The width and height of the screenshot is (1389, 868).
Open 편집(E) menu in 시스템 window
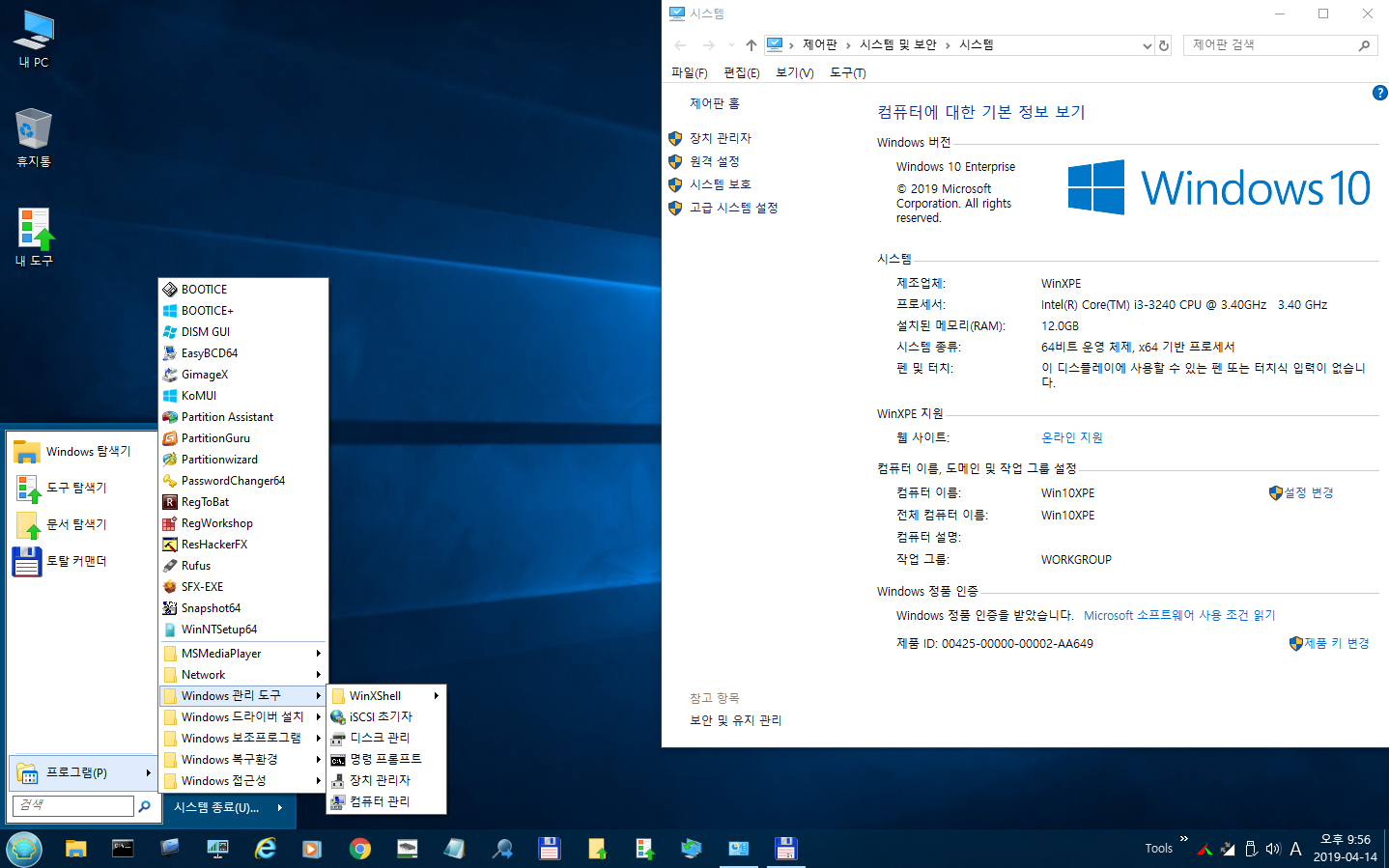742,72
